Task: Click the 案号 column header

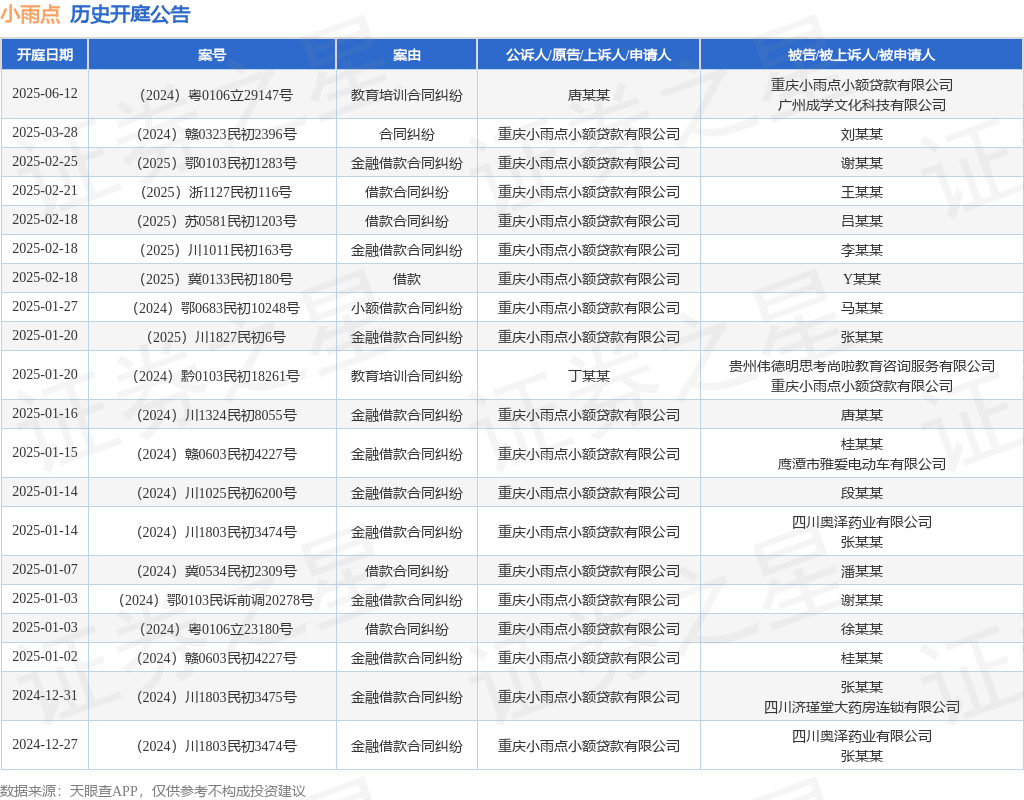Action: coord(212,55)
